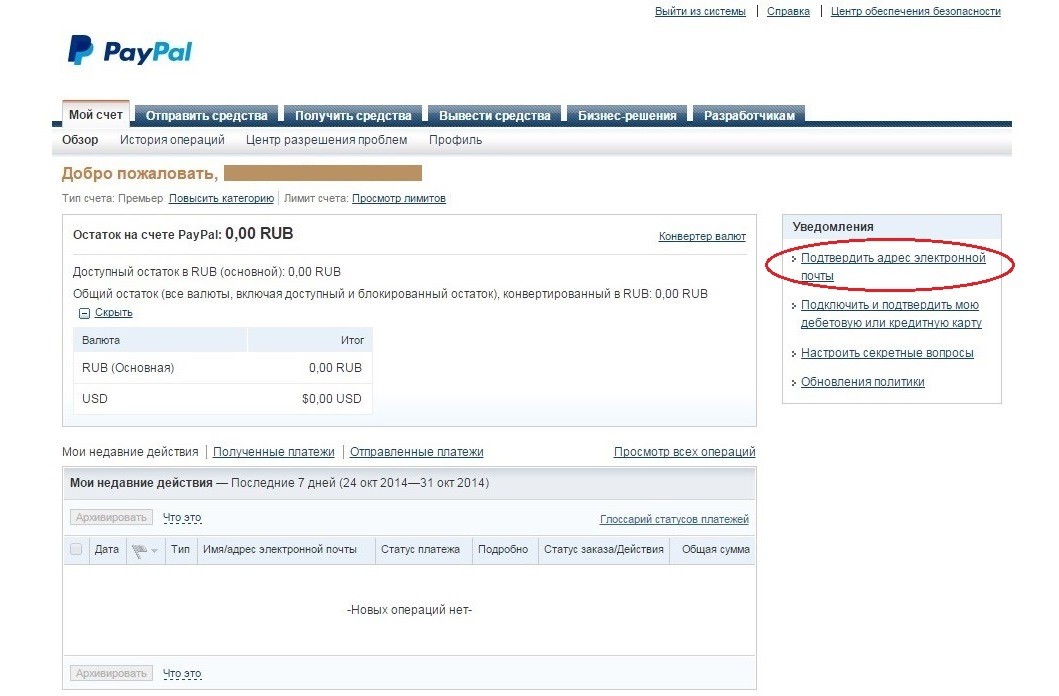Open Подключить и подтвердить карту notification
This screenshot has height=696, width=1059.
[x=891, y=314]
